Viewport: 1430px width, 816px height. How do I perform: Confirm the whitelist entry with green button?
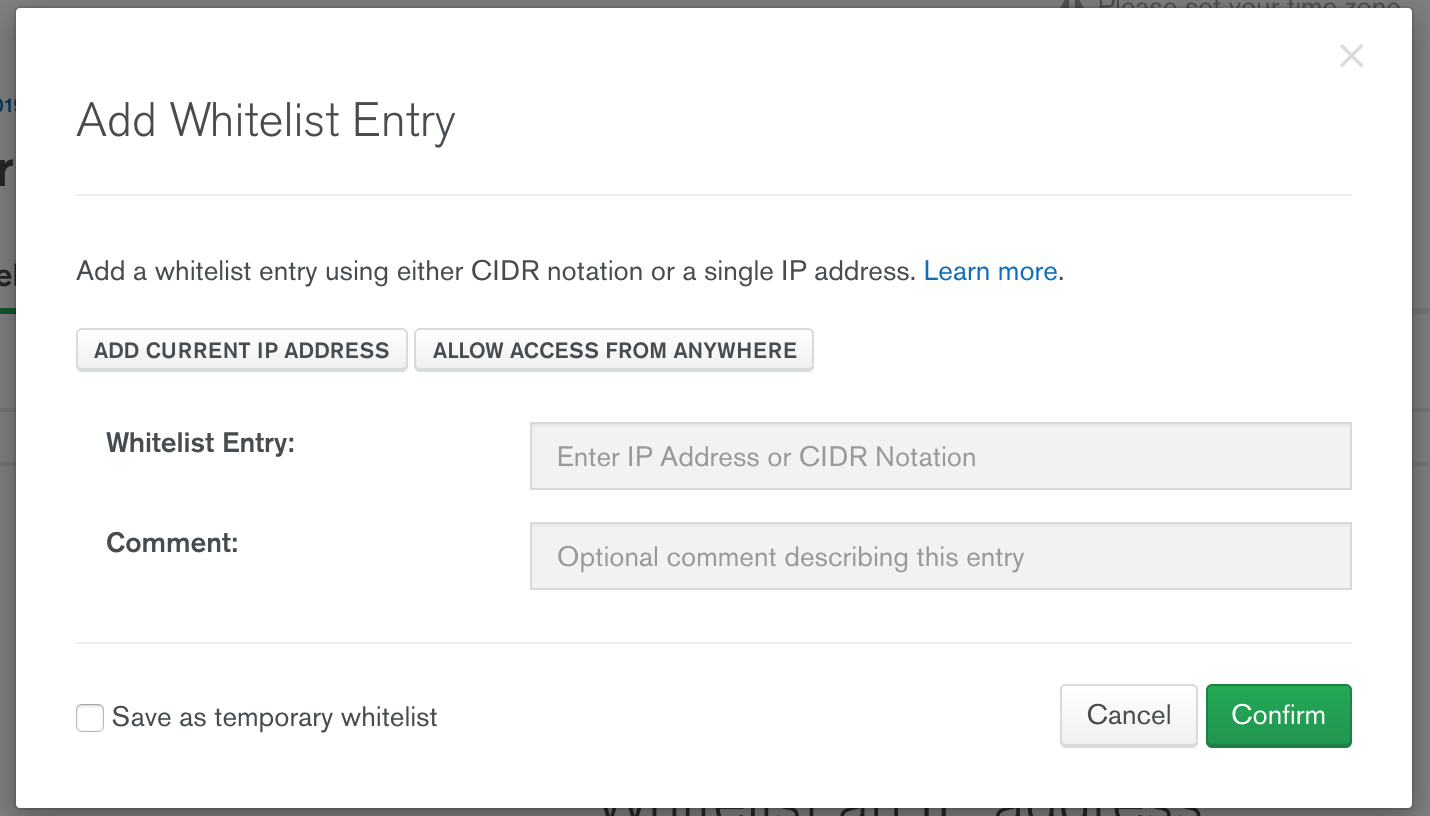[1278, 715]
